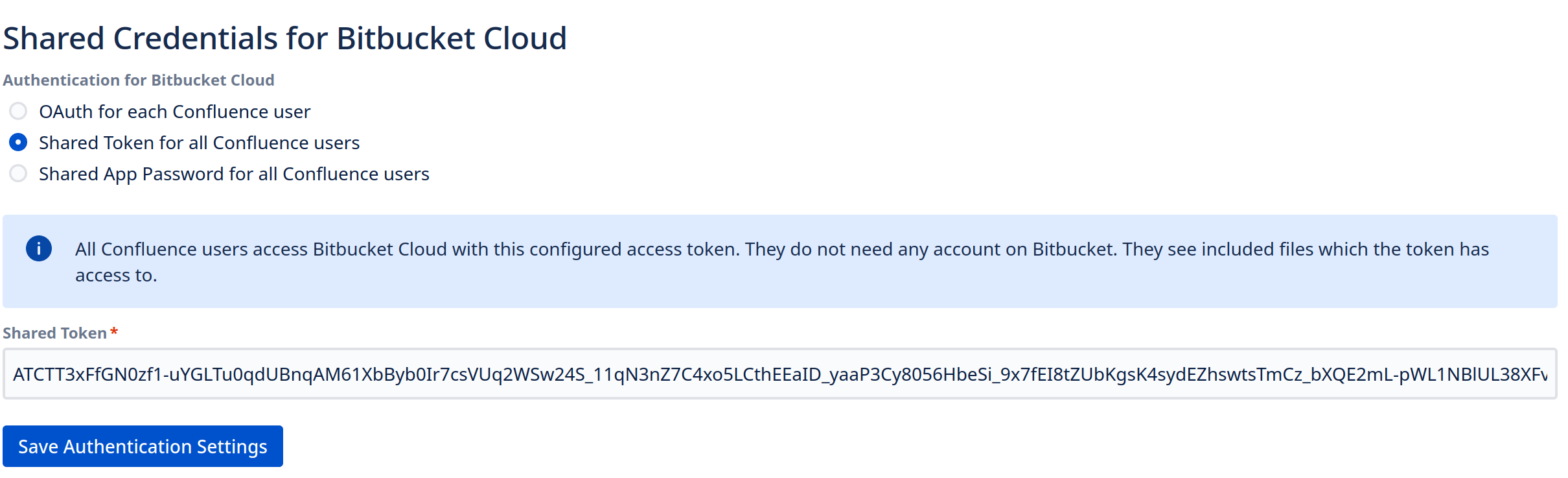The height and width of the screenshot is (478, 1568).
Task: Click the word 'Bitbucket' in the main heading
Action: pyautogui.click(x=406, y=38)
